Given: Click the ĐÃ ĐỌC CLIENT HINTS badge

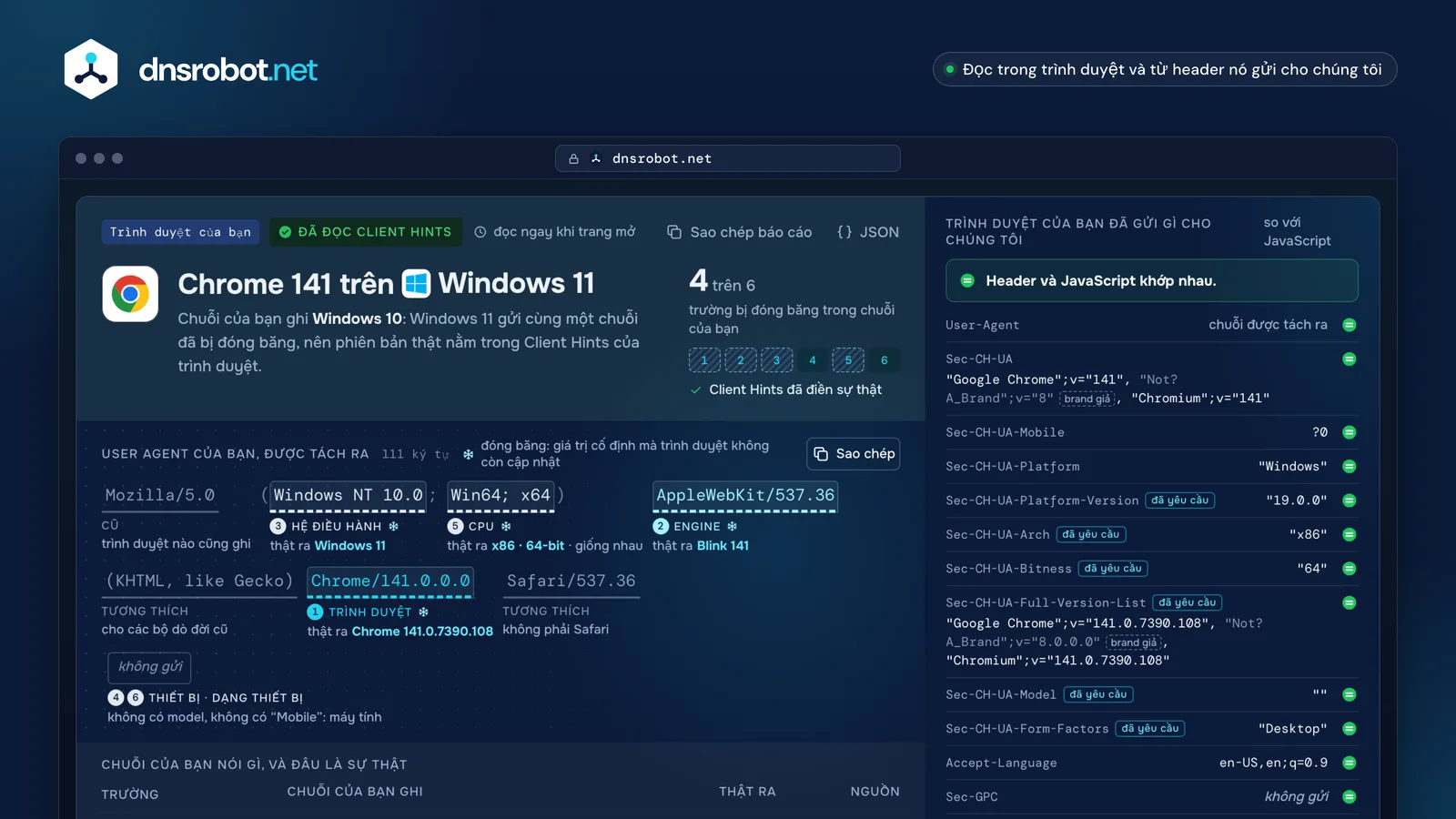Looking at the screenshot, I should [365, 232].
